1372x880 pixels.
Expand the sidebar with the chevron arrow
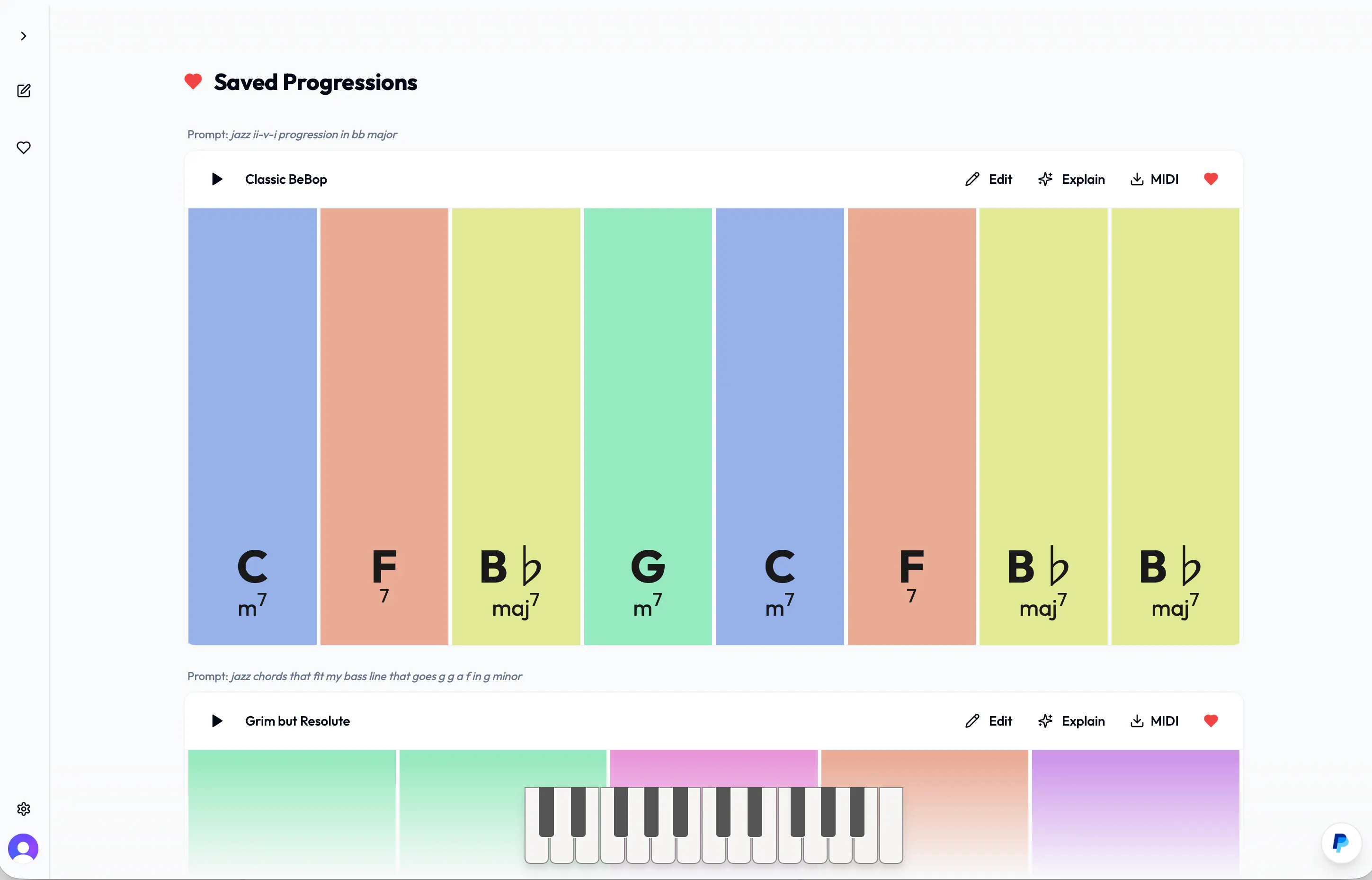pos(23,36)
